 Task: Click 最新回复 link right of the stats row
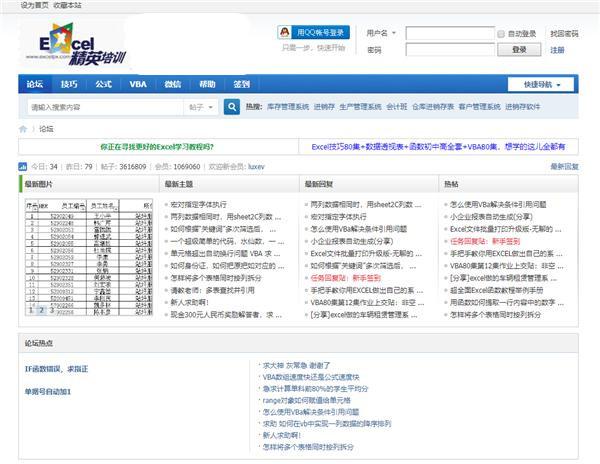click(564, 166)
